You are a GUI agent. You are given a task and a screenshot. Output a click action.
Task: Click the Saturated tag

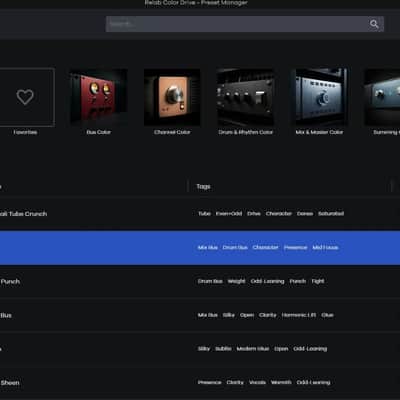pyautogui.click(x=331, y=214)
